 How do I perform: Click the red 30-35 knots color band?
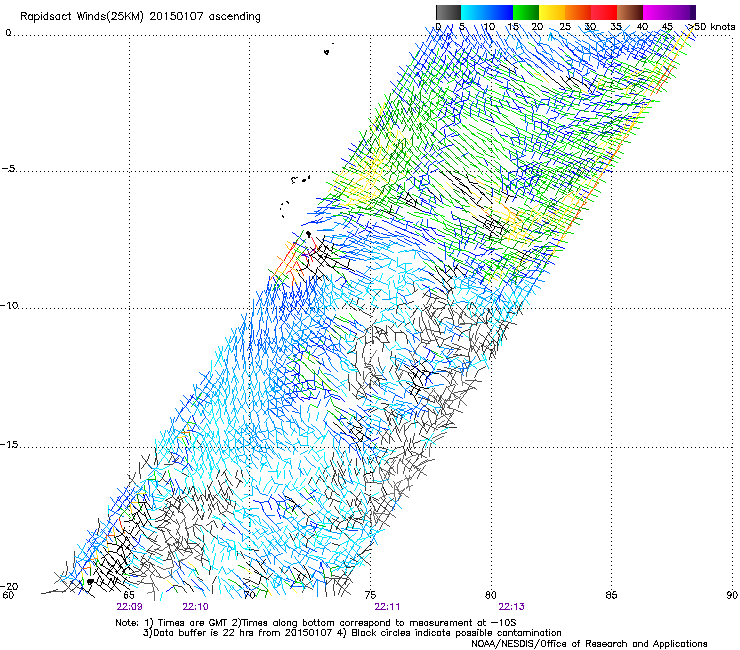[x=604, y=12]
